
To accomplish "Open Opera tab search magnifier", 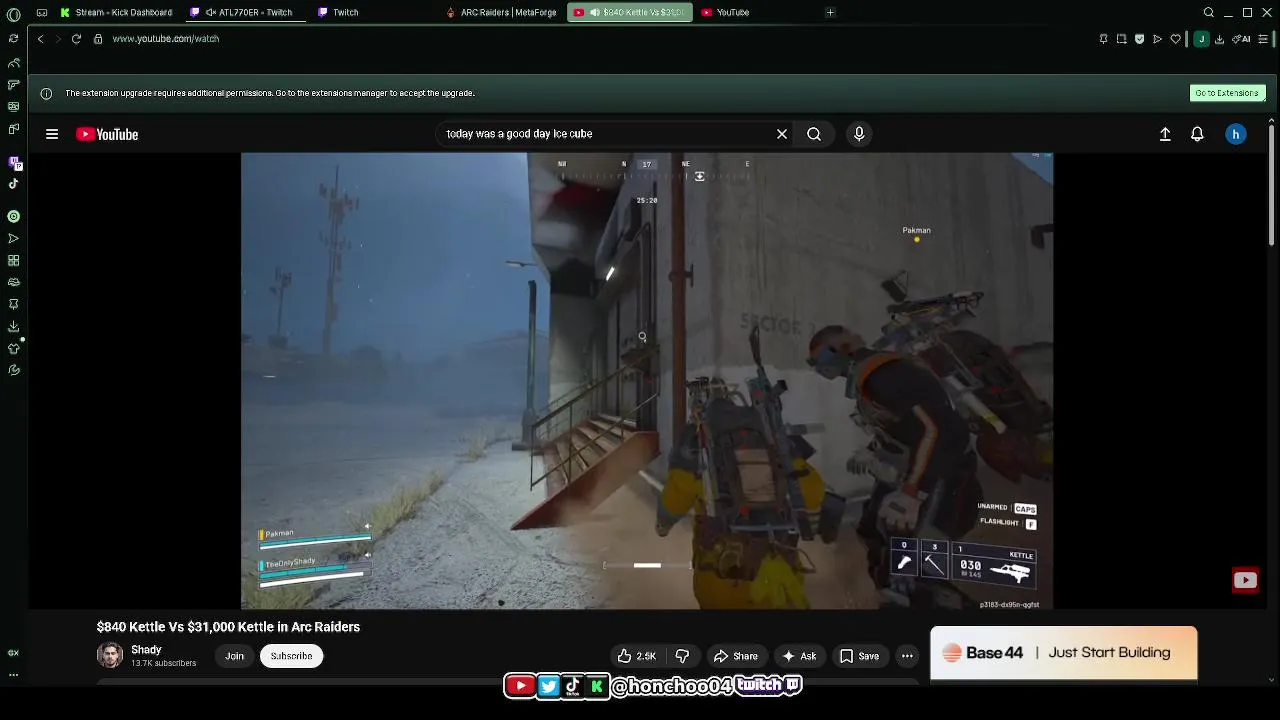I will click(x=1209, y=12).
